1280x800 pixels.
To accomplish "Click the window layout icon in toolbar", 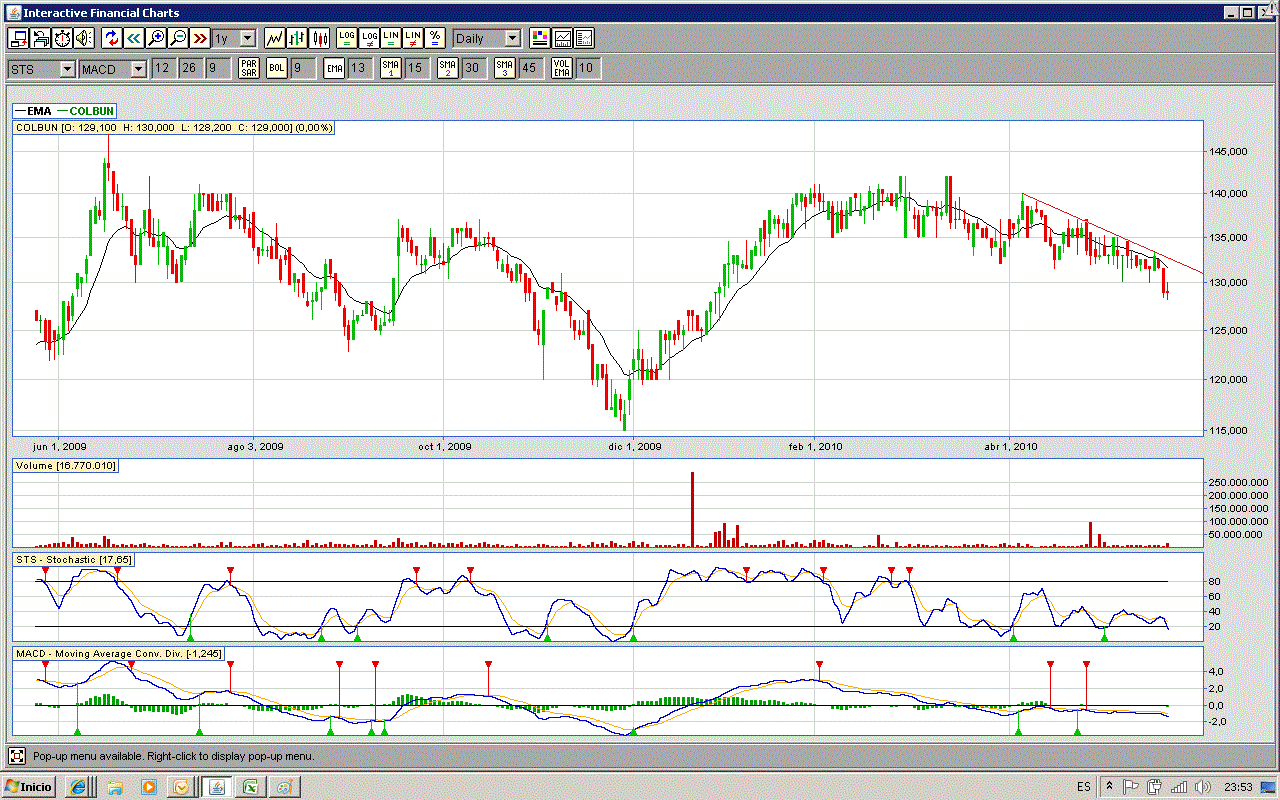I will 19,38.
